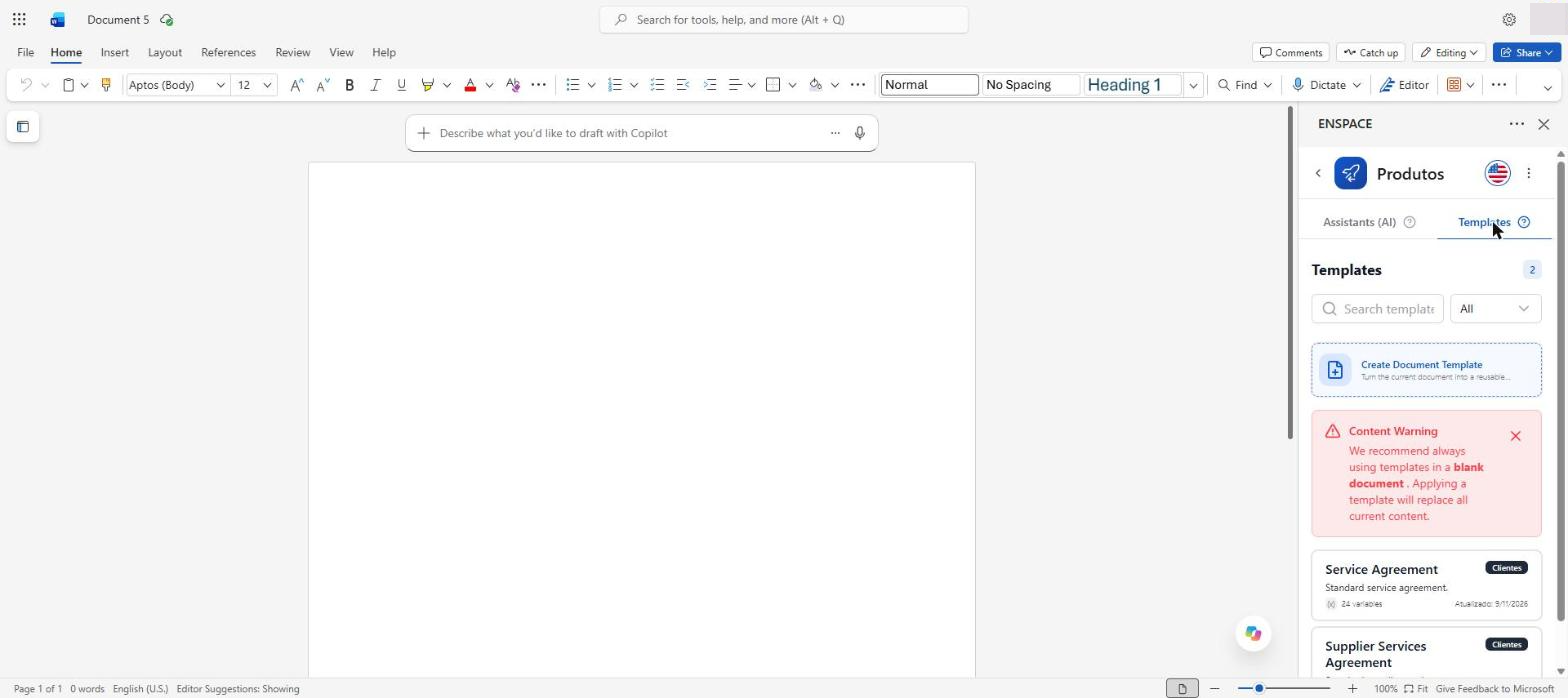
Task: Open the Help tab
Action: [x=384, y=52]
